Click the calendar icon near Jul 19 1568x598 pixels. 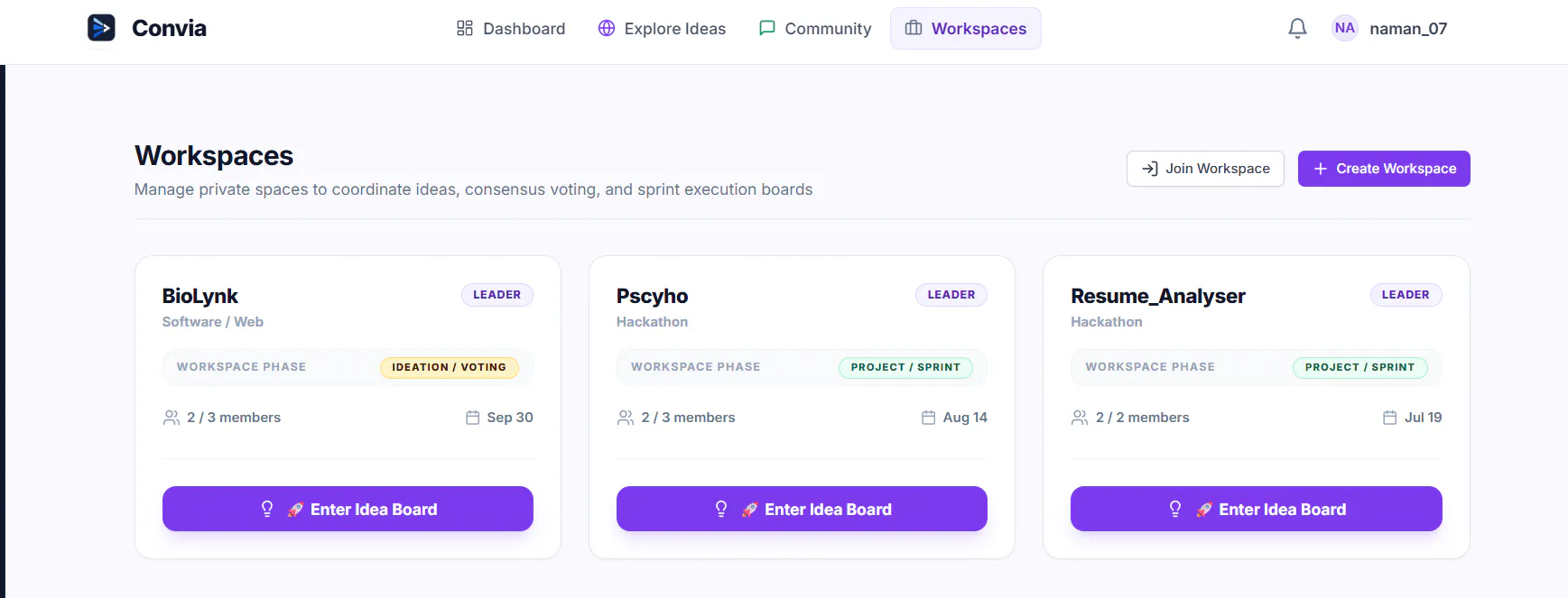[1390, 418]
